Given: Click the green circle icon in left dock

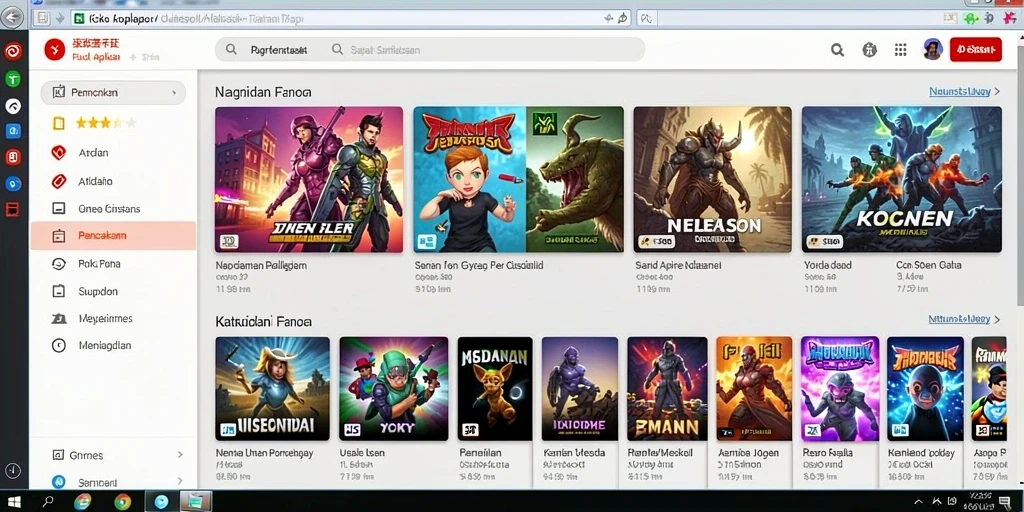Looking at the screenshot, I should click(13, 79).
